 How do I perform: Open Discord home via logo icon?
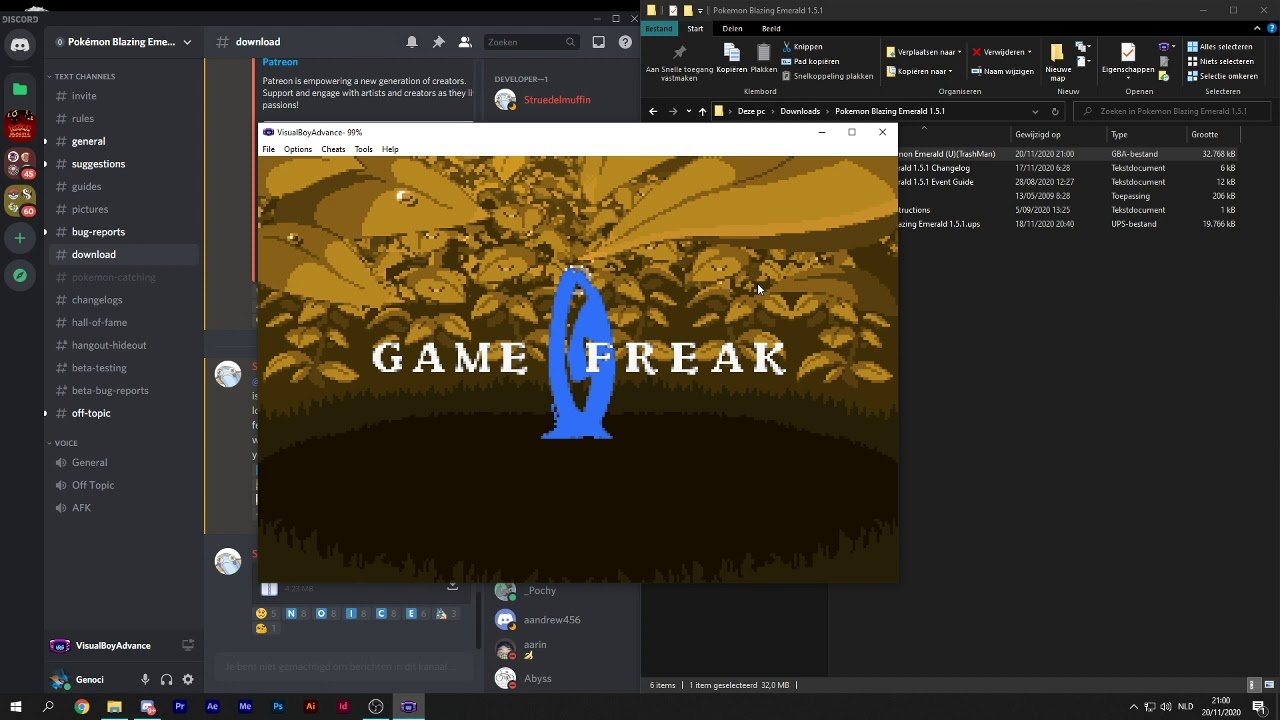tap(20, 45)
